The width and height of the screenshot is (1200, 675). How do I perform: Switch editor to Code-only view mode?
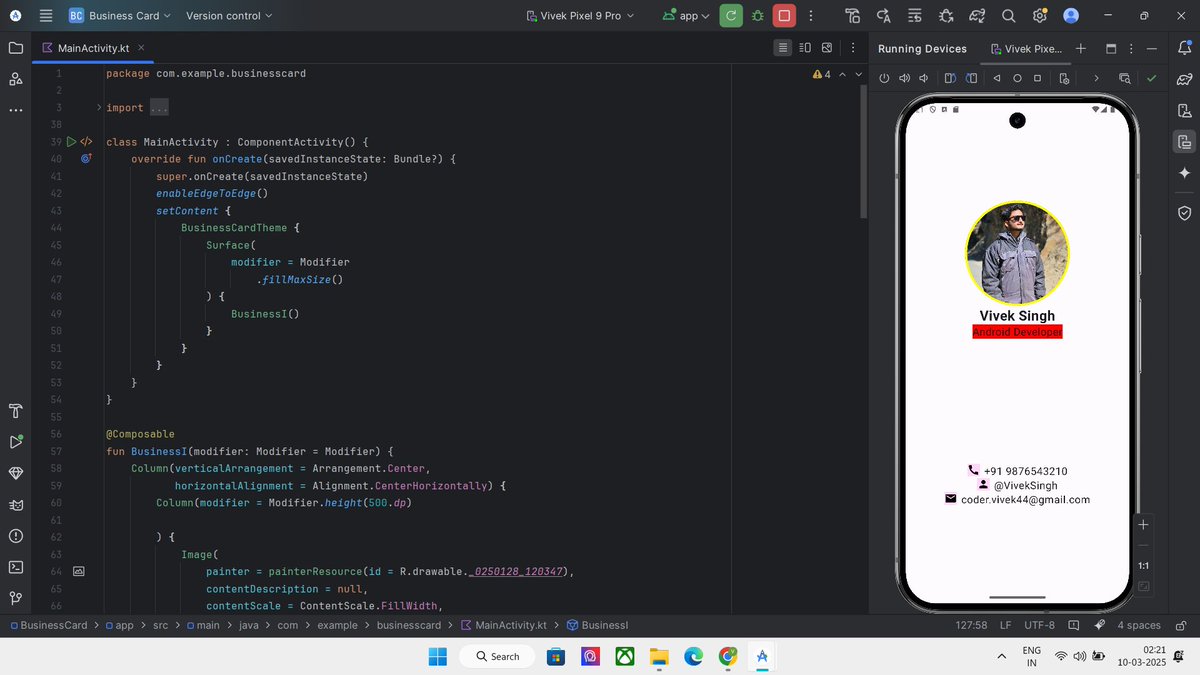783,48
